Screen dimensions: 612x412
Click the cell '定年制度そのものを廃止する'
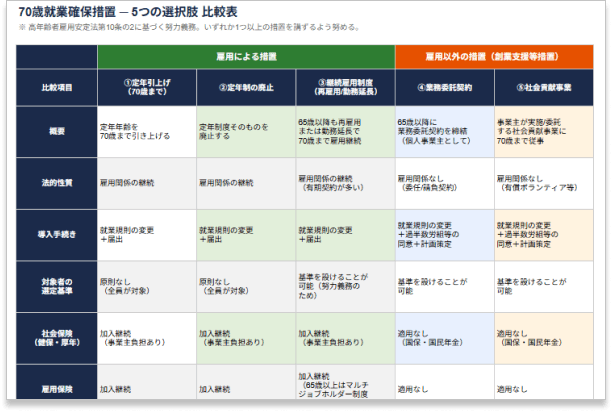click(x=246, y=132)
